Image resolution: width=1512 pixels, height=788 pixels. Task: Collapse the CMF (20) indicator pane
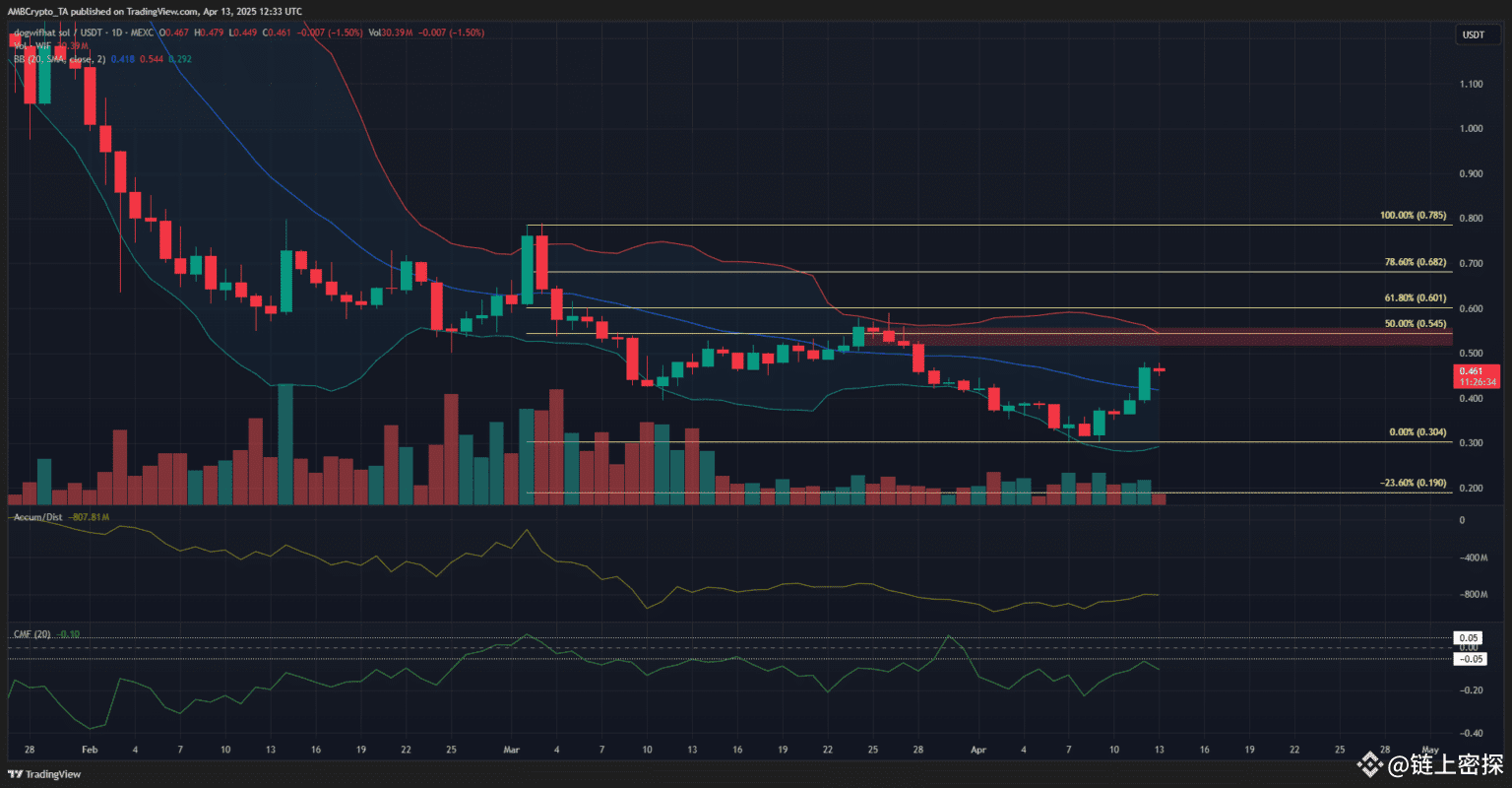click(31, 634)
